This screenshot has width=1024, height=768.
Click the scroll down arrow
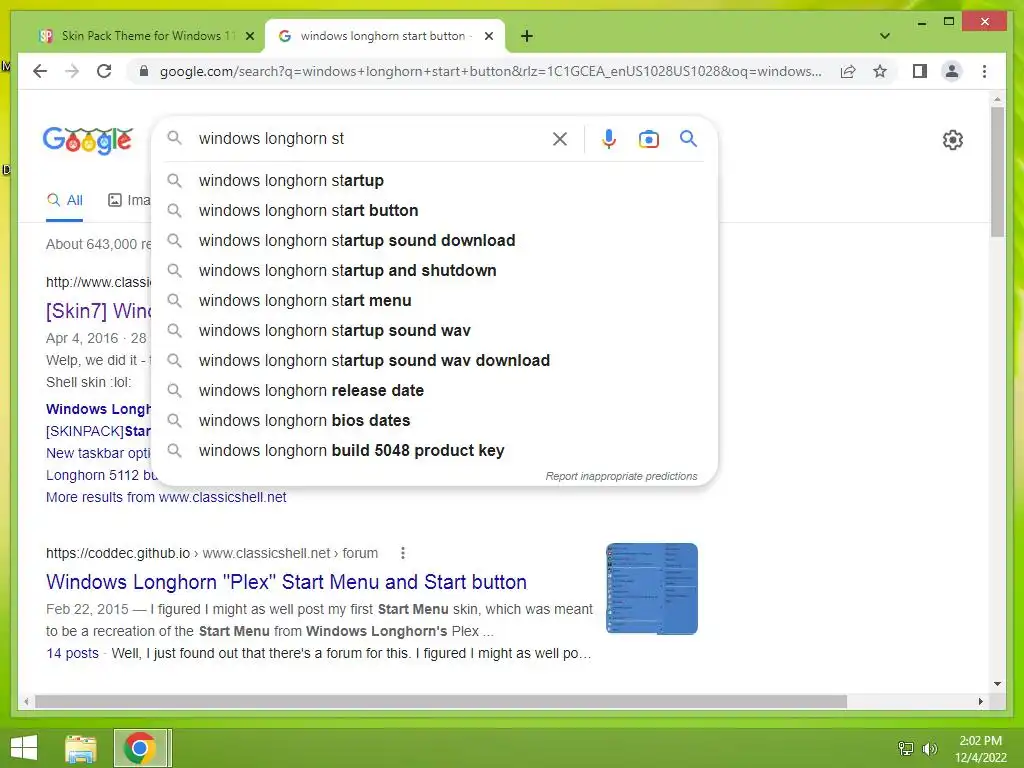coord(997,684)
